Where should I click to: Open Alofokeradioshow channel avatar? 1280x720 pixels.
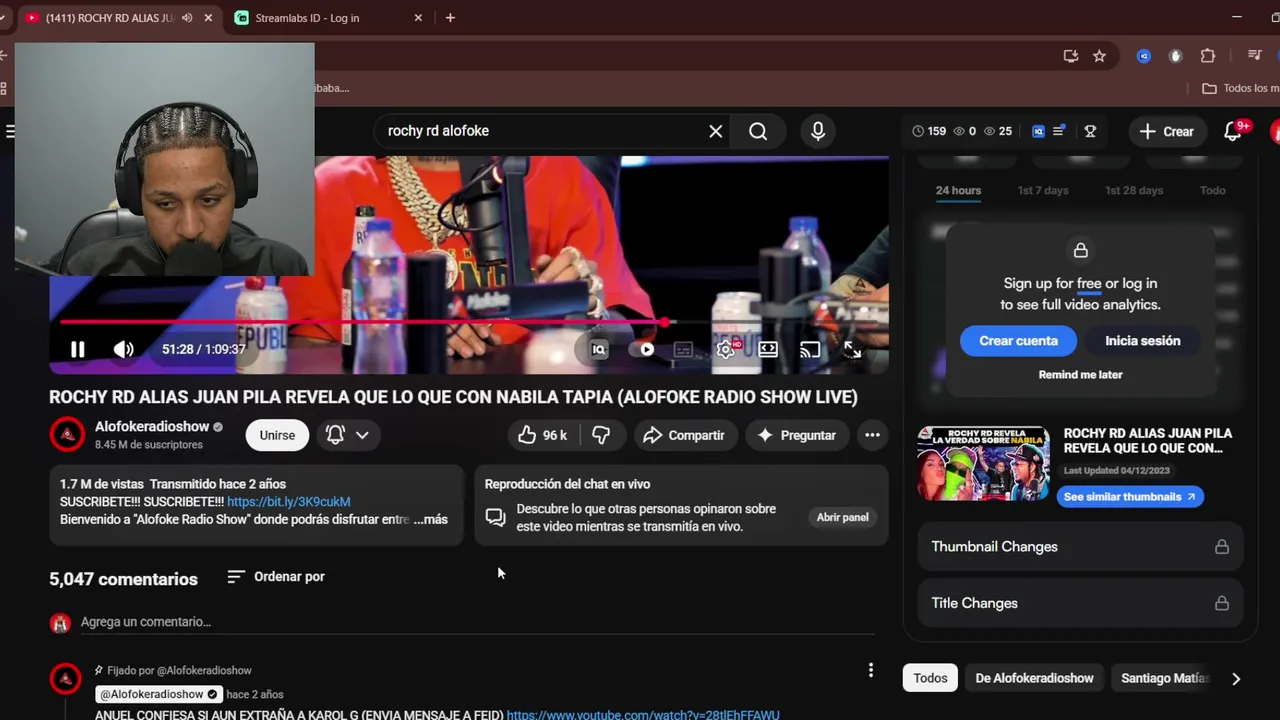pos(67,434)
